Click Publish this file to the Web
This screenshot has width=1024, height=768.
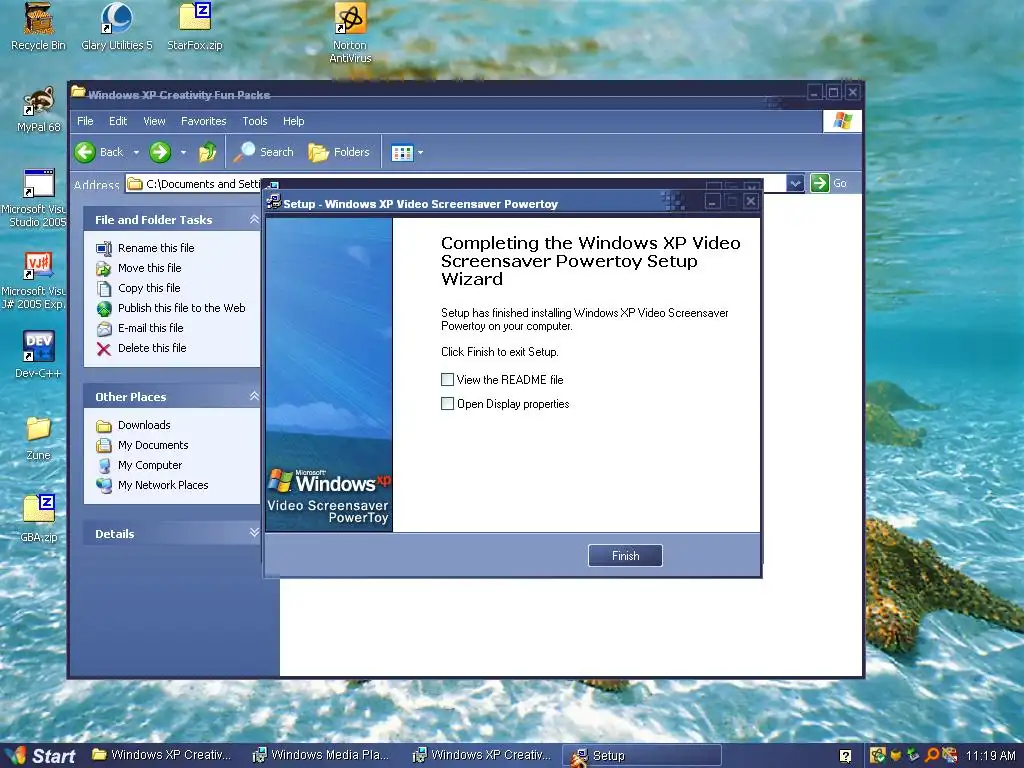[182, 308]
